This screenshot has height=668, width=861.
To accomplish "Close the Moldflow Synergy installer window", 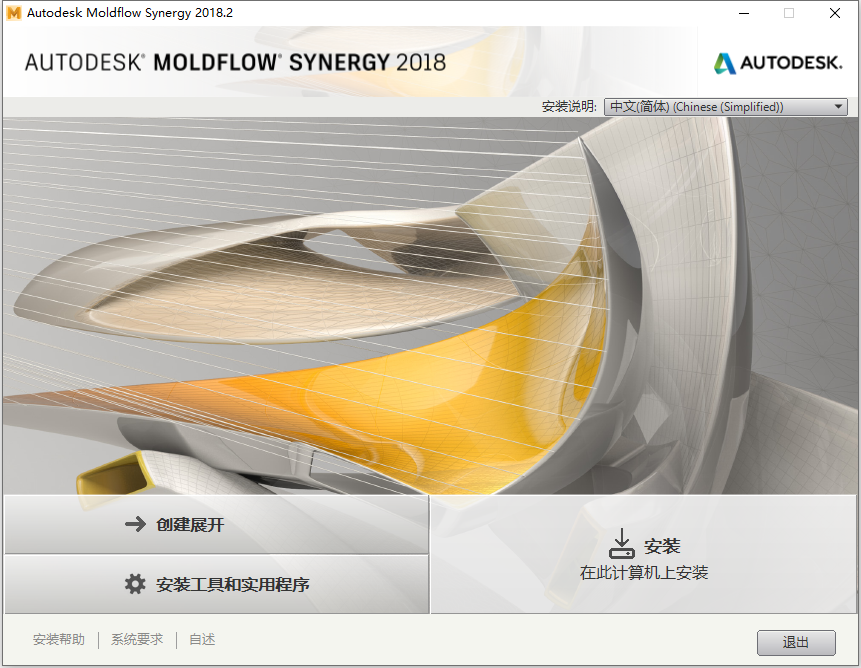I will (835, 13).
